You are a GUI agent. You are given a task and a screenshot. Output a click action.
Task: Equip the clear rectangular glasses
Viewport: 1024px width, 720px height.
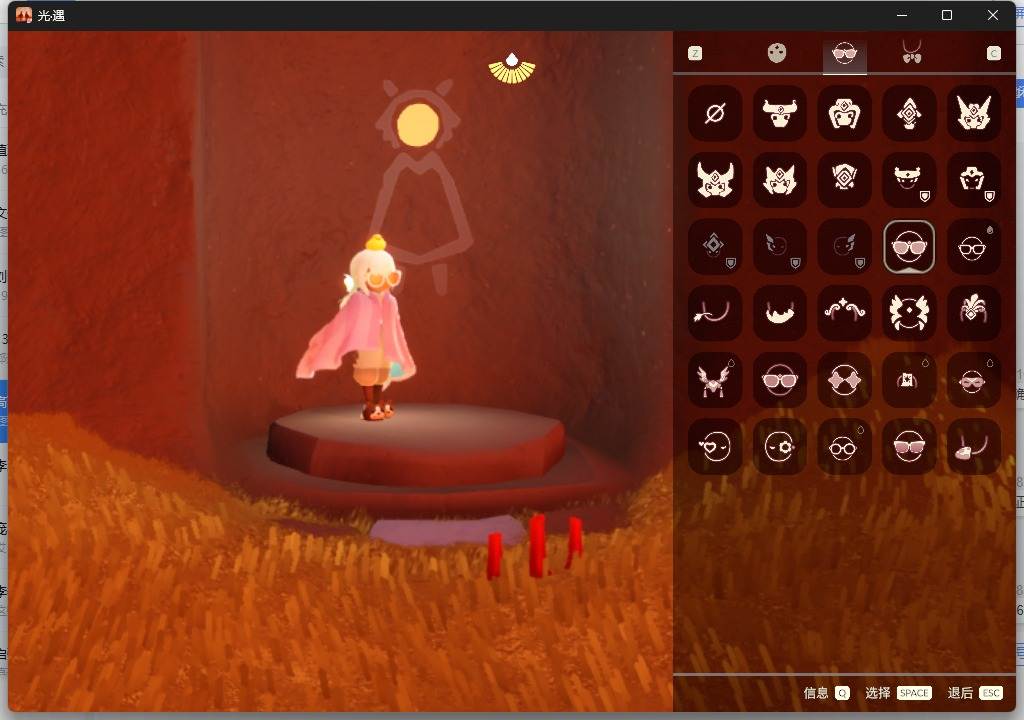click(x=974, y=246)
